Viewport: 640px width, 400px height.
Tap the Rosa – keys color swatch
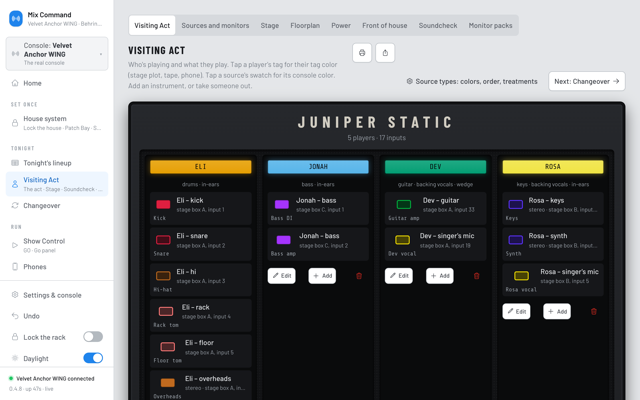(x=516, y=204)
